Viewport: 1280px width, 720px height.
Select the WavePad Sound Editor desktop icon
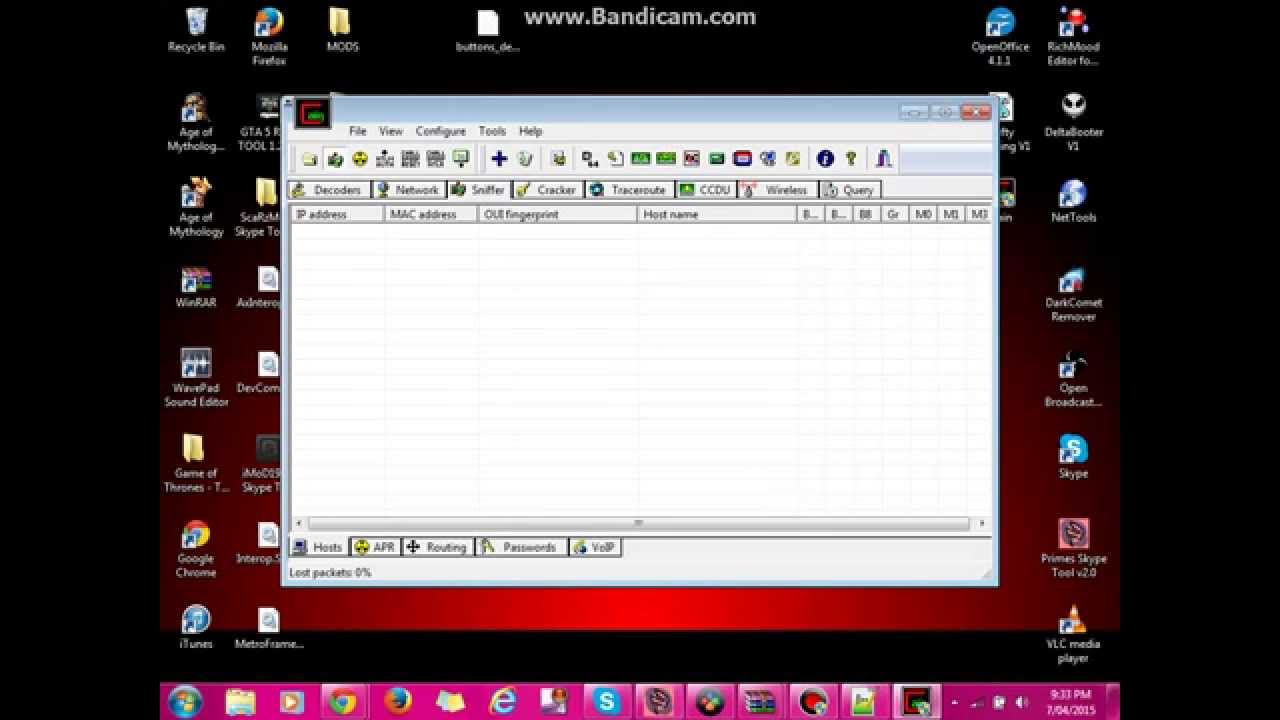(196, 378)
